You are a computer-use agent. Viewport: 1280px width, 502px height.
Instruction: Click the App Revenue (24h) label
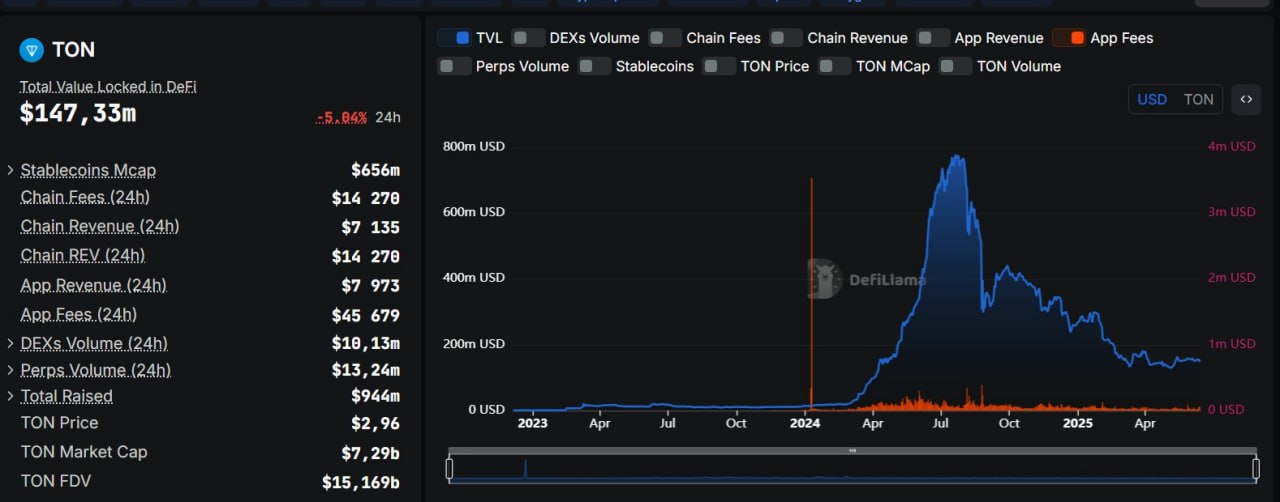(x=94, y=285)
